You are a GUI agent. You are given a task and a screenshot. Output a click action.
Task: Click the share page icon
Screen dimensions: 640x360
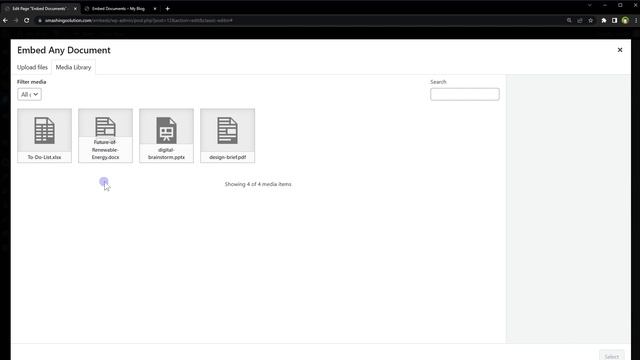(580, 20)
